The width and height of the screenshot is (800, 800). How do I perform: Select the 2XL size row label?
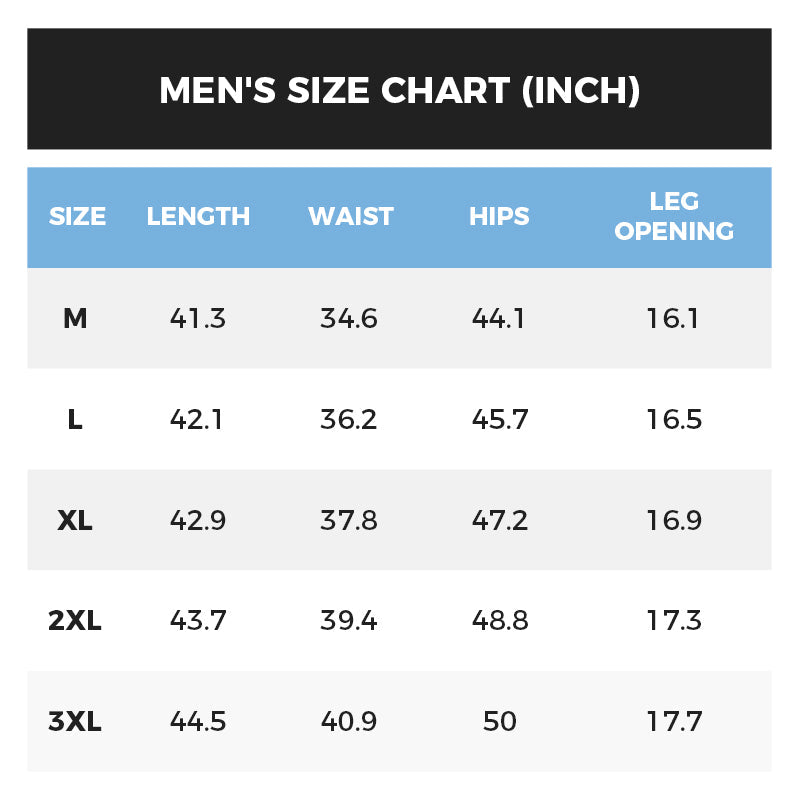coord(75,621)
